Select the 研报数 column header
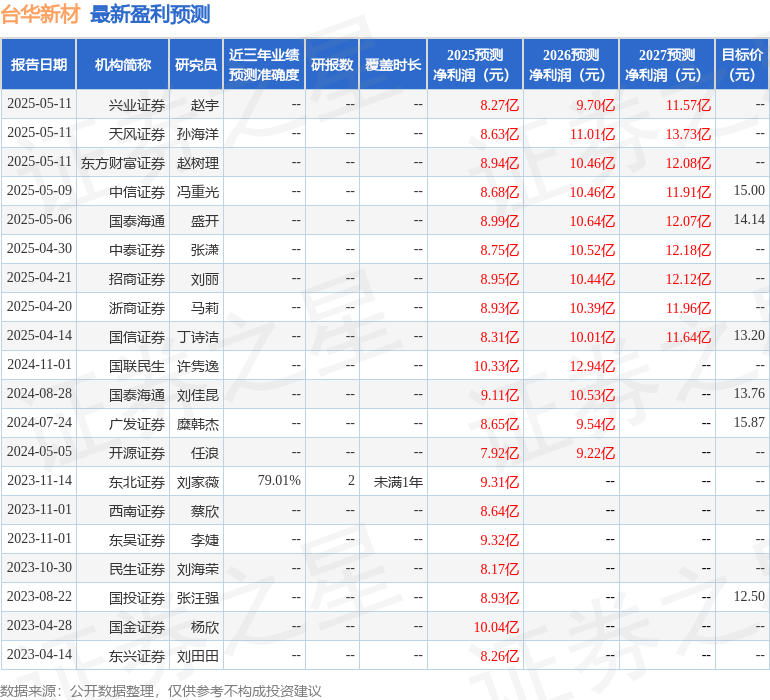This screenshot has width=770, height=700. [332, 65]
